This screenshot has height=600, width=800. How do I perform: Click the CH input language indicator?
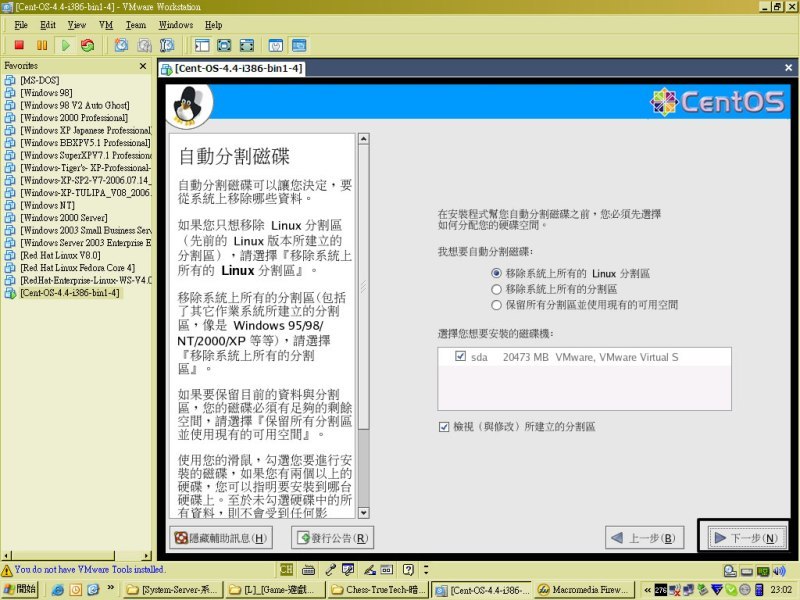(287, 570)
